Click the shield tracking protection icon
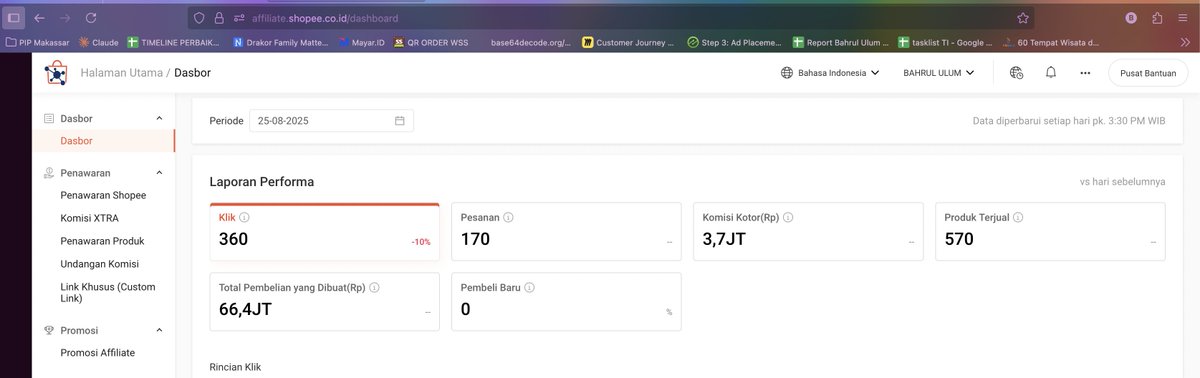This screenshot has width=1200, height=378. [x=199, y=18]
